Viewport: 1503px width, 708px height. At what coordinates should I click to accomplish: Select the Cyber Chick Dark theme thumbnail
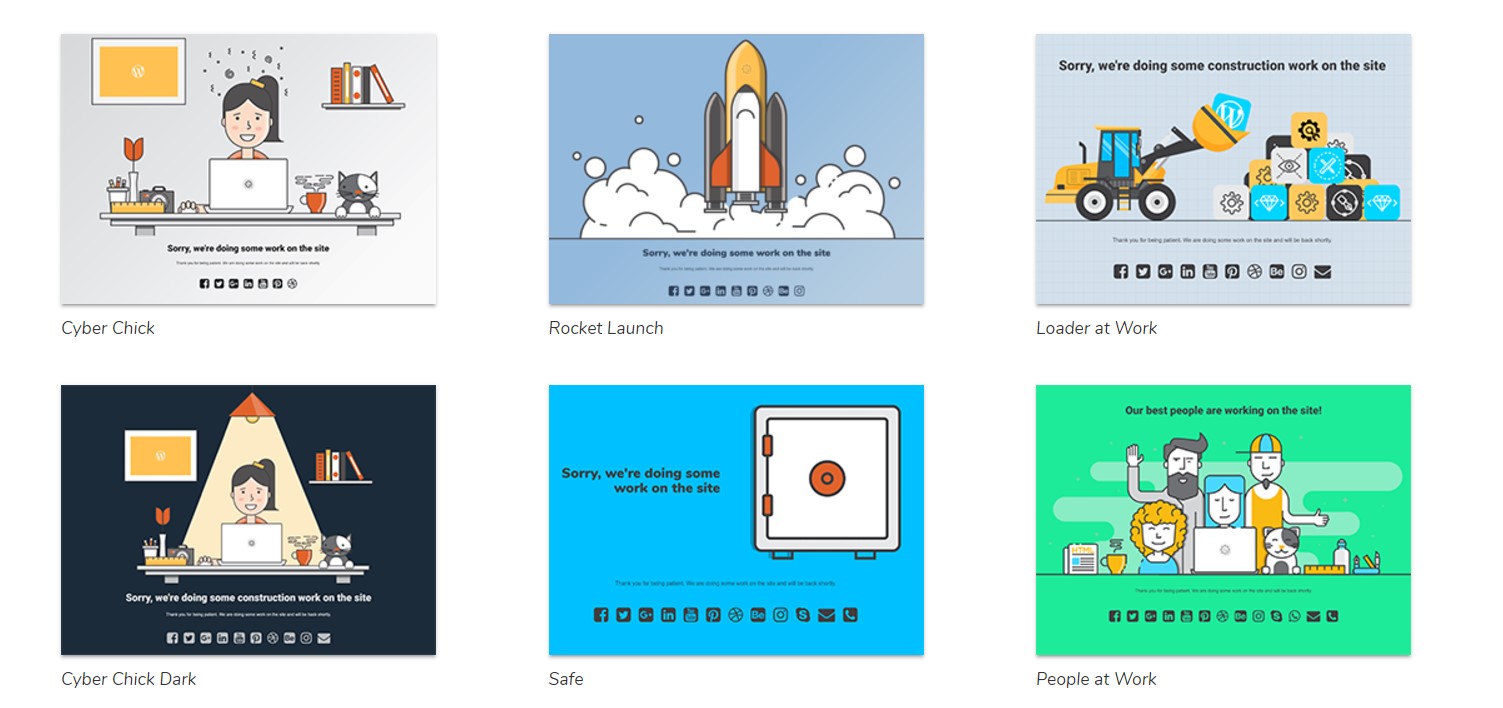pos(248,520)
